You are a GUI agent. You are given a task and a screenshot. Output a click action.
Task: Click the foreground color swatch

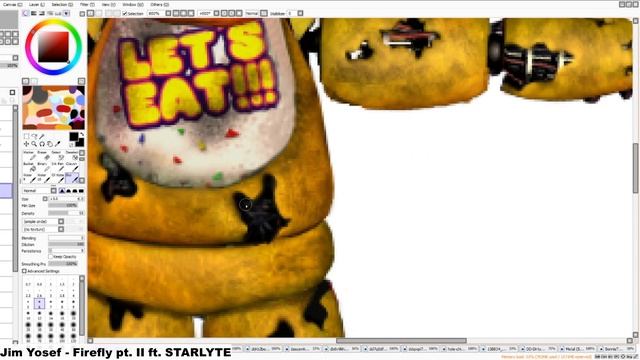73,137
